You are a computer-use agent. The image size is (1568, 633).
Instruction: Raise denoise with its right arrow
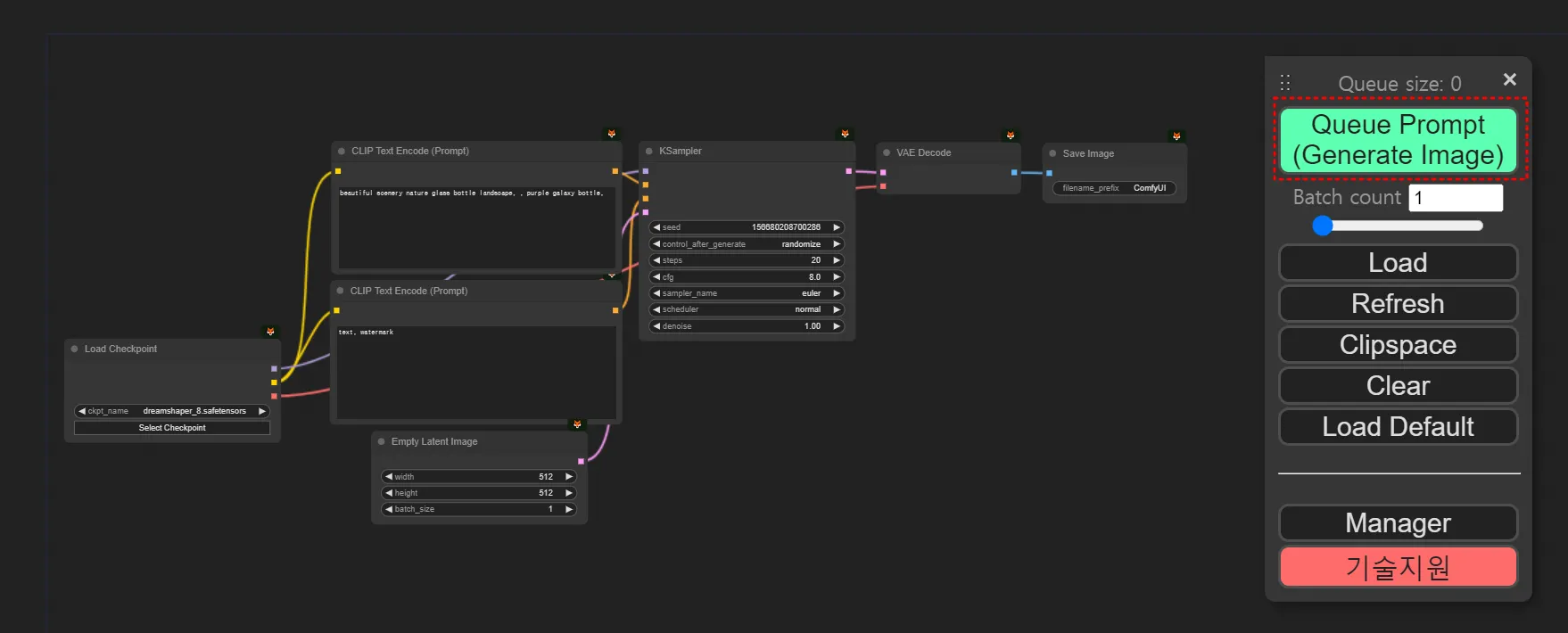click(837, 326)
